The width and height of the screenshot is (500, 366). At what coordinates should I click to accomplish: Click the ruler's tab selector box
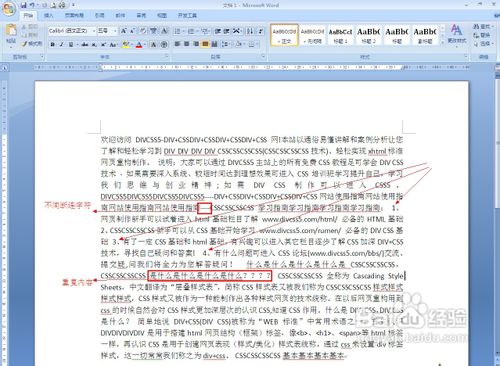pyautogui.click(x=4, y=68)
